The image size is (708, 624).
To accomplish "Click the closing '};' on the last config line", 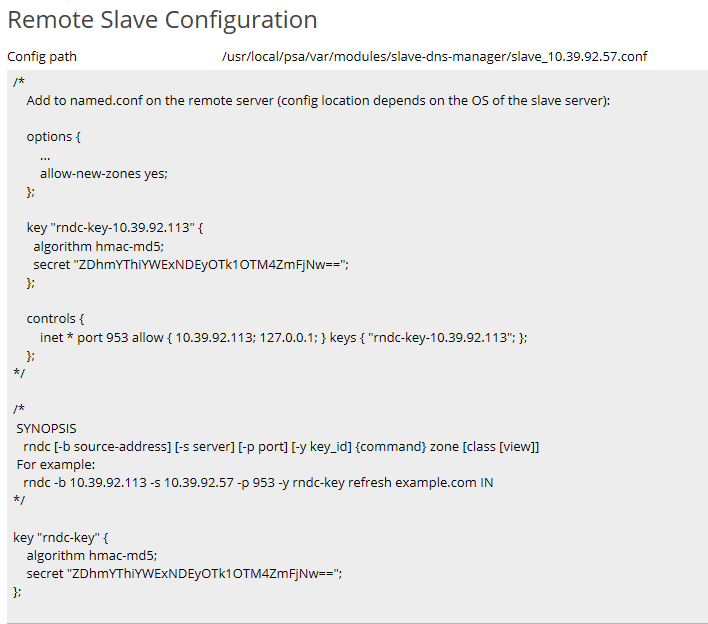I will point(17,591).
